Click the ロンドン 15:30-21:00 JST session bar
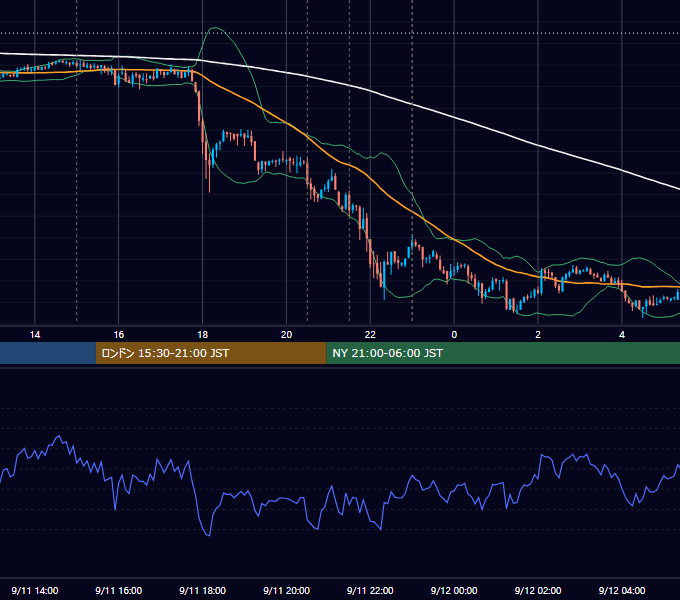This screenshot has height=600, width=680. point(211,353)
